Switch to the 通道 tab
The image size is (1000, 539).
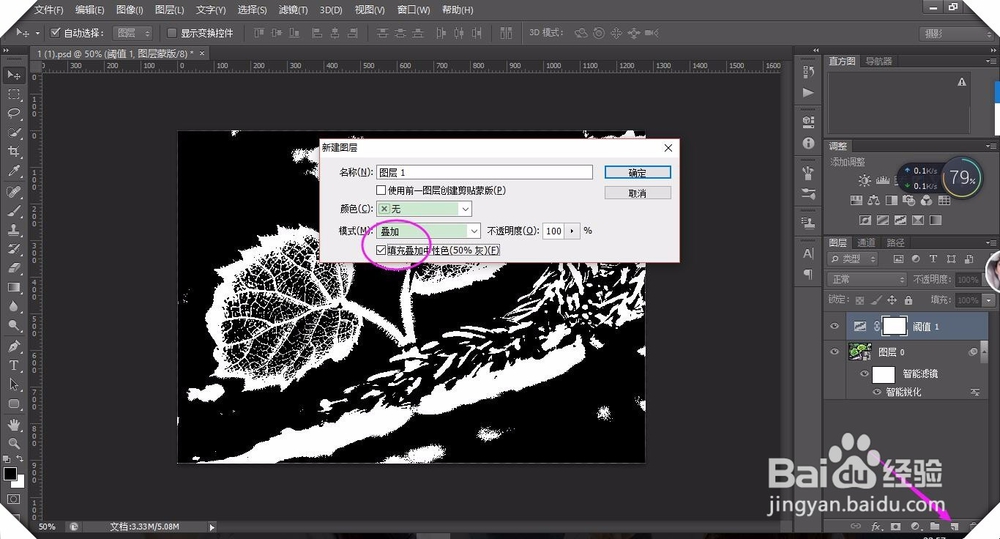[865, 243]
